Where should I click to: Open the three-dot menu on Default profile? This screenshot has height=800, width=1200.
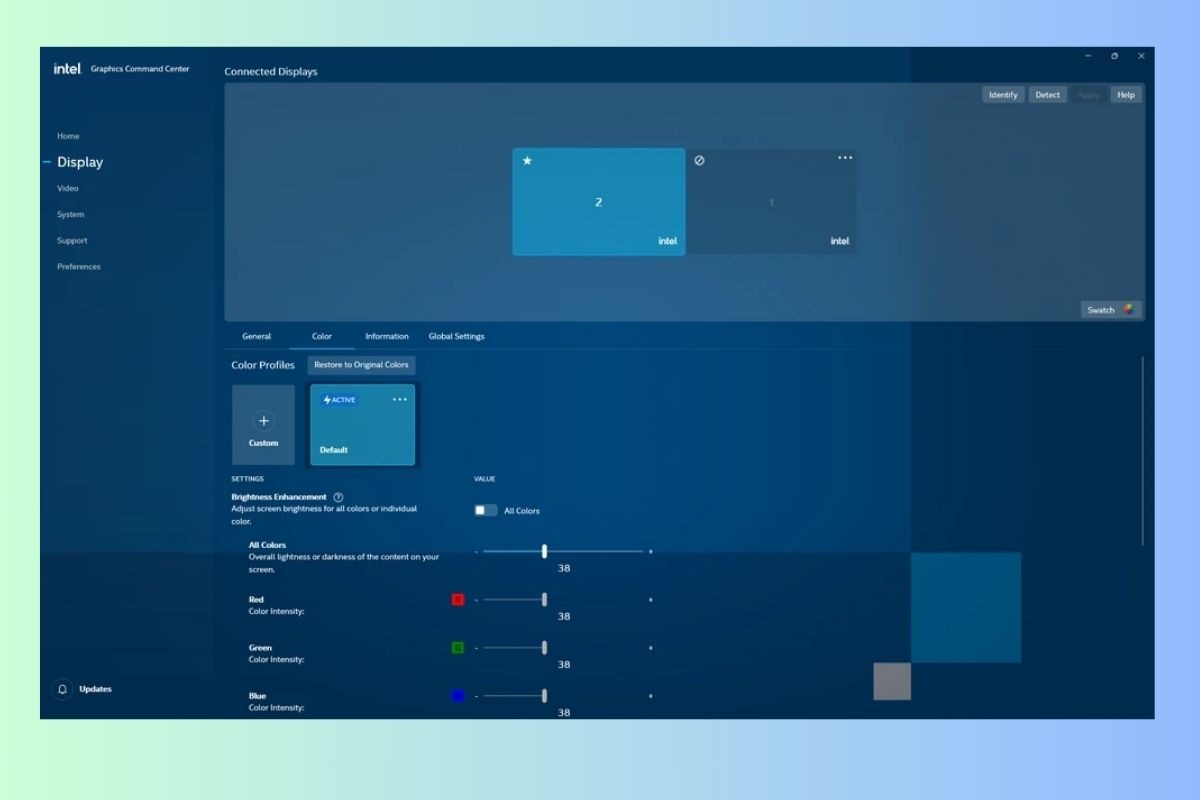click(x=400, y=399)
